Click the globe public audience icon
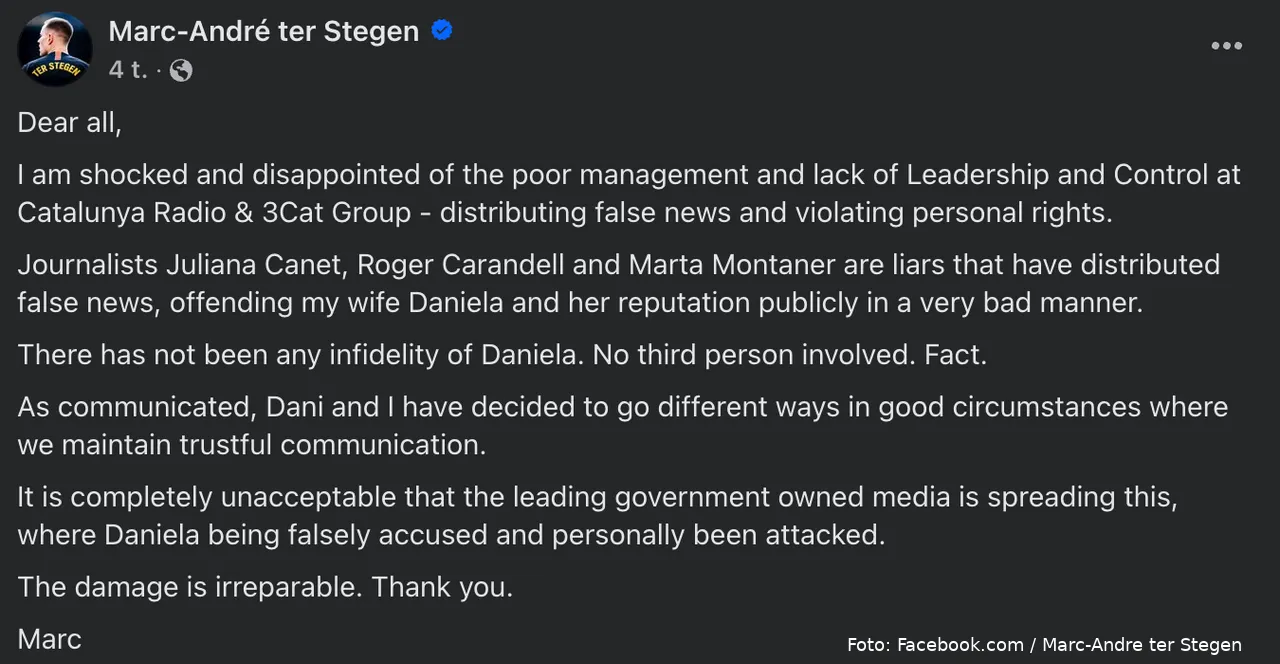Viewport: 1280px width, 664px height. [x=181, y=70]
